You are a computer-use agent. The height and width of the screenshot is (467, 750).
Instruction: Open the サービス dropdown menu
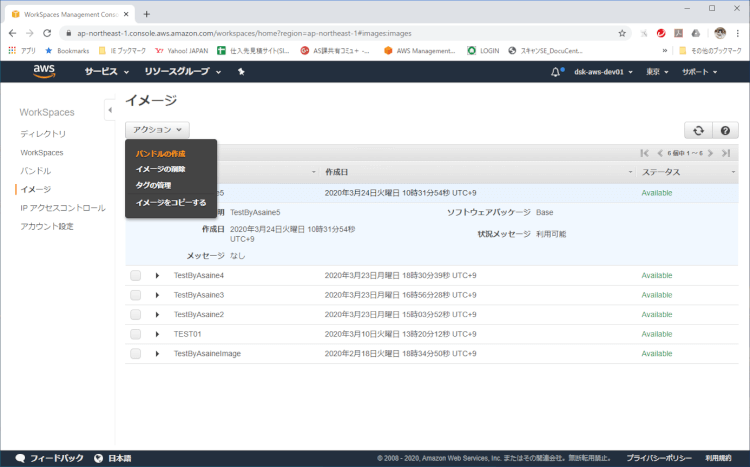click(107, 72)
